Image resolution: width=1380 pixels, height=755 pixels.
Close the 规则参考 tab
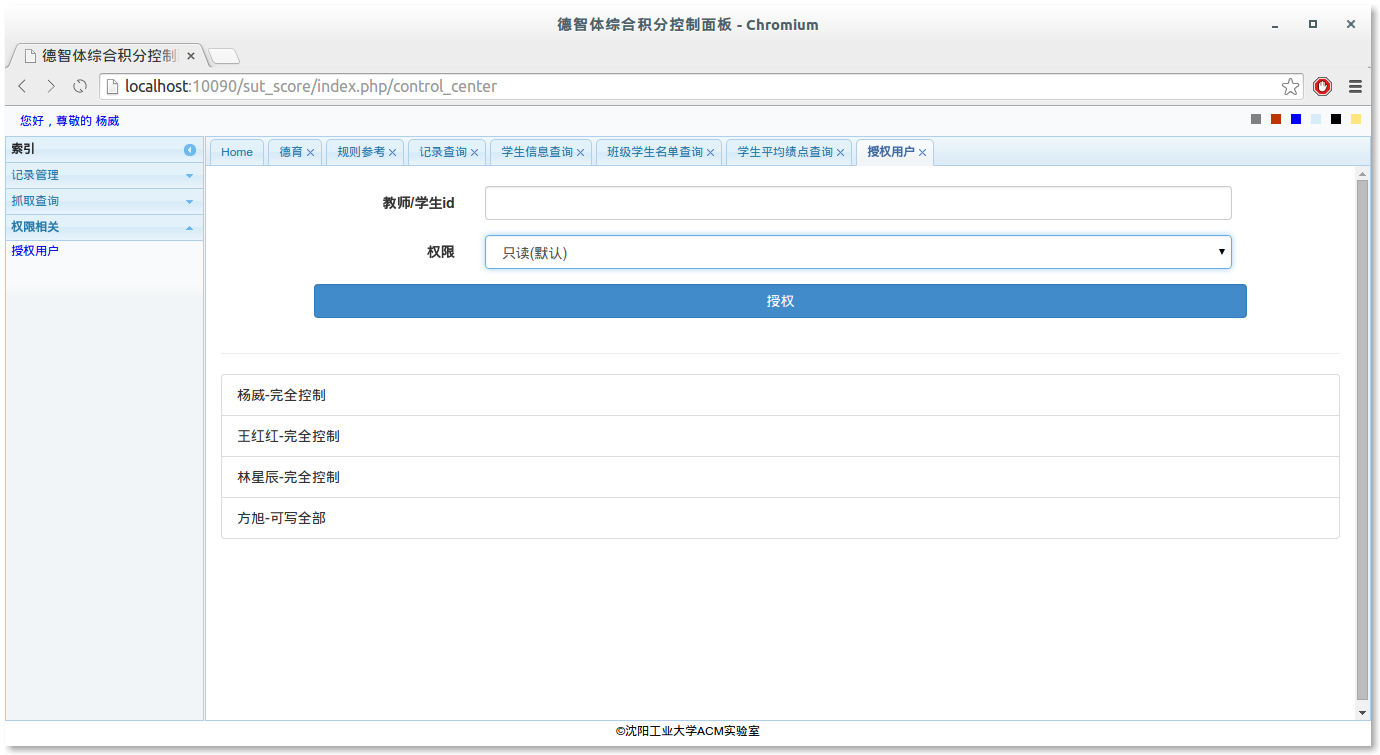393,153
